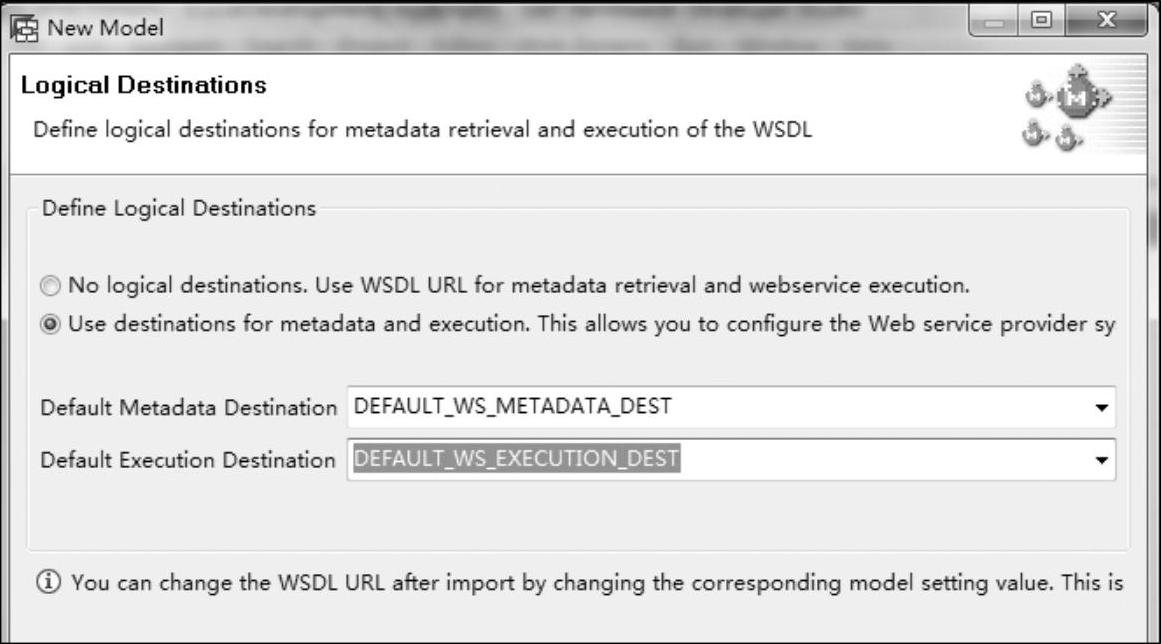Select the 'No logical destinations' radio button

(50, 286)
